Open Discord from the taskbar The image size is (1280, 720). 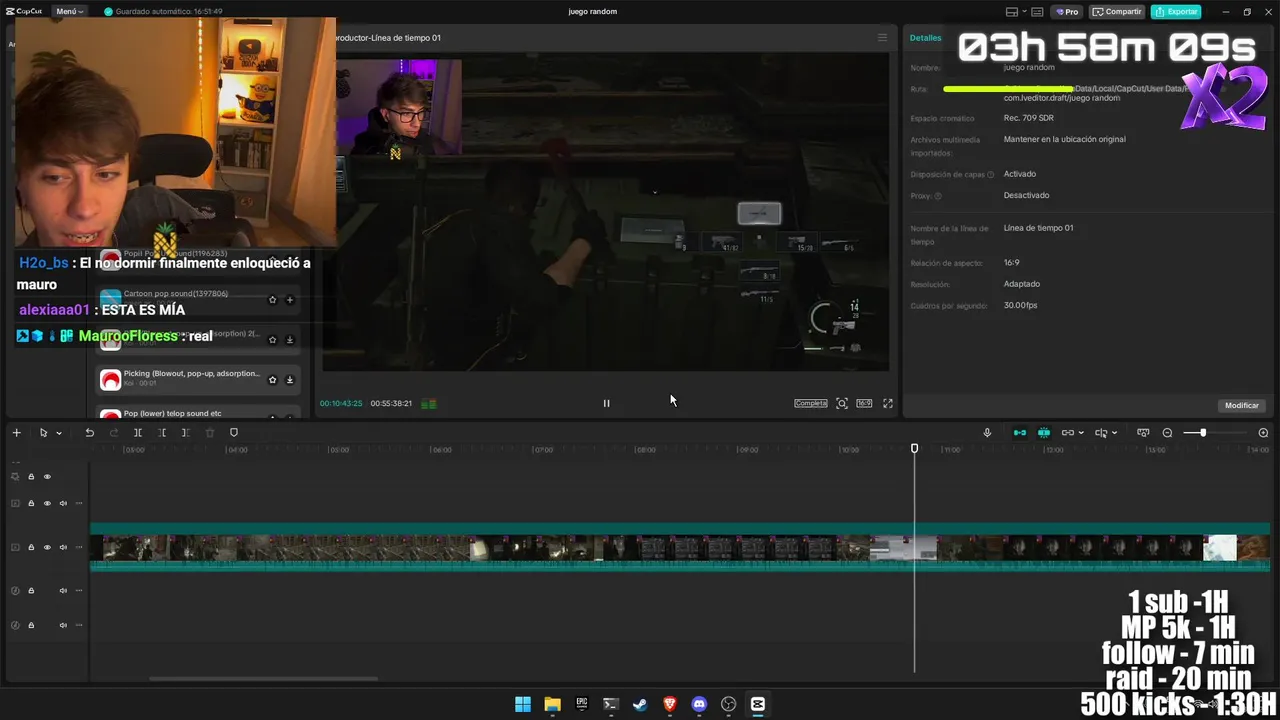[x=699, y=704]
